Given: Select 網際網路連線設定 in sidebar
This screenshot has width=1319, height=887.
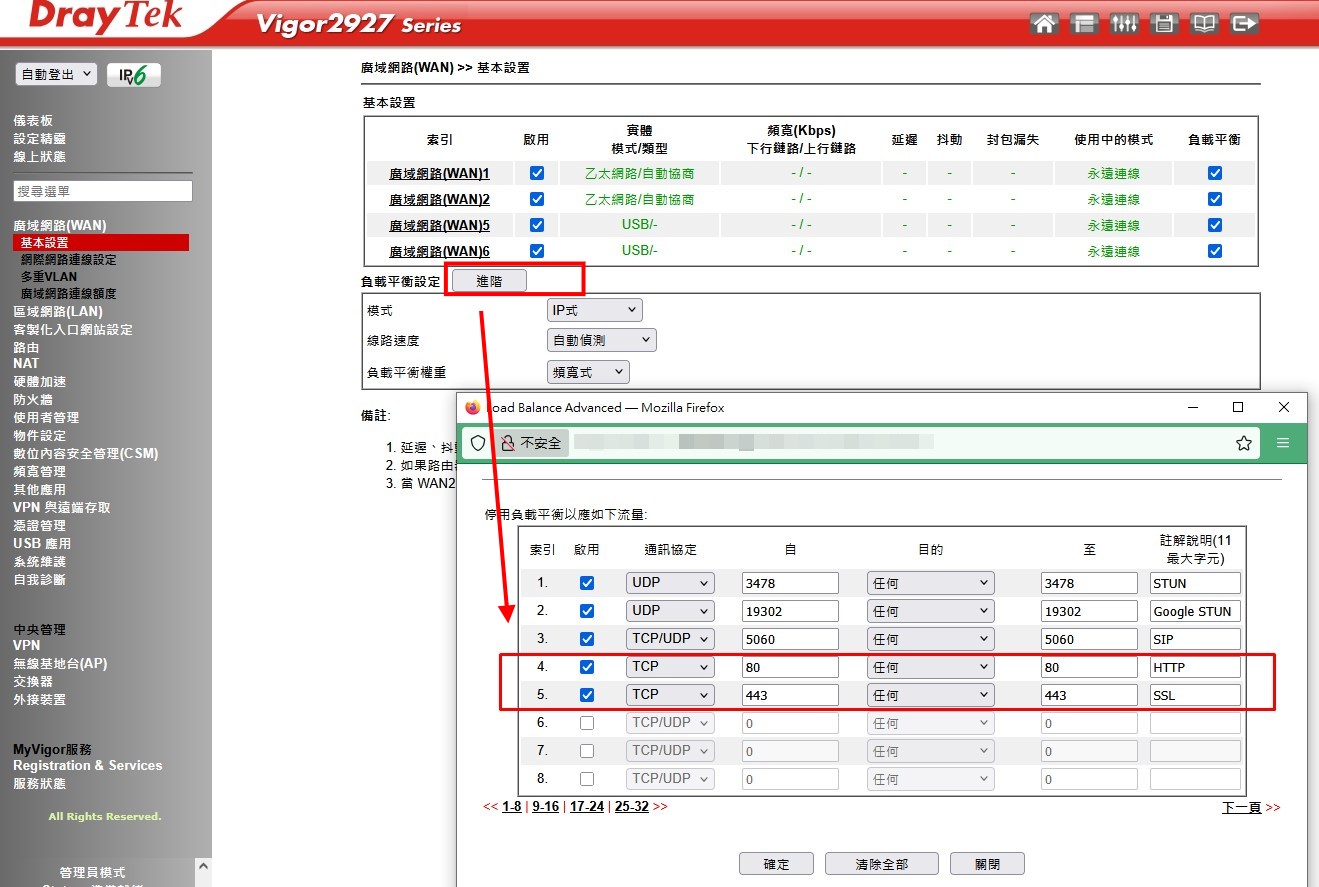Looking at the screenshot, I should tap(68, 260).
